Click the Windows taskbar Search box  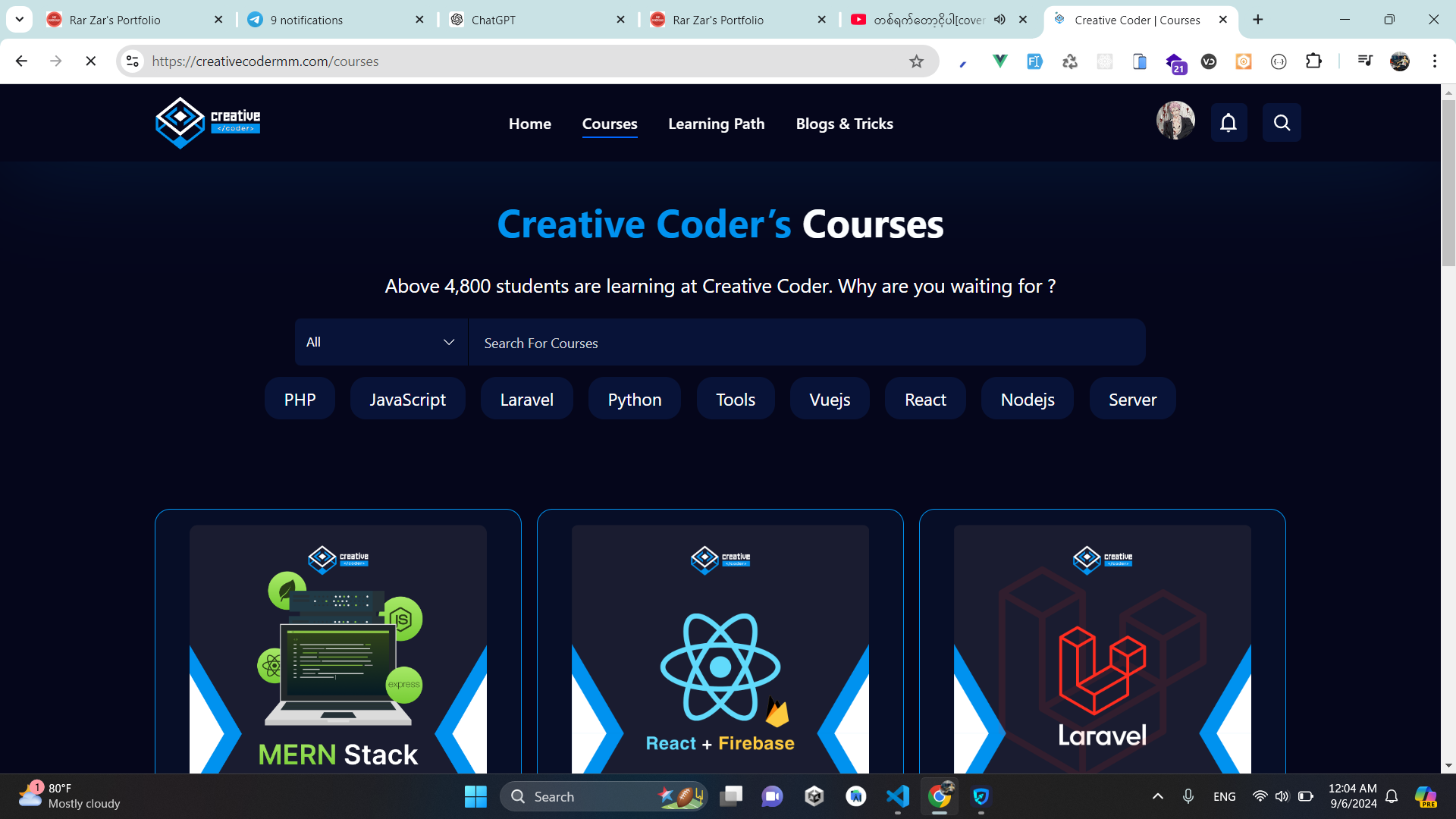(x=604, y=796)
